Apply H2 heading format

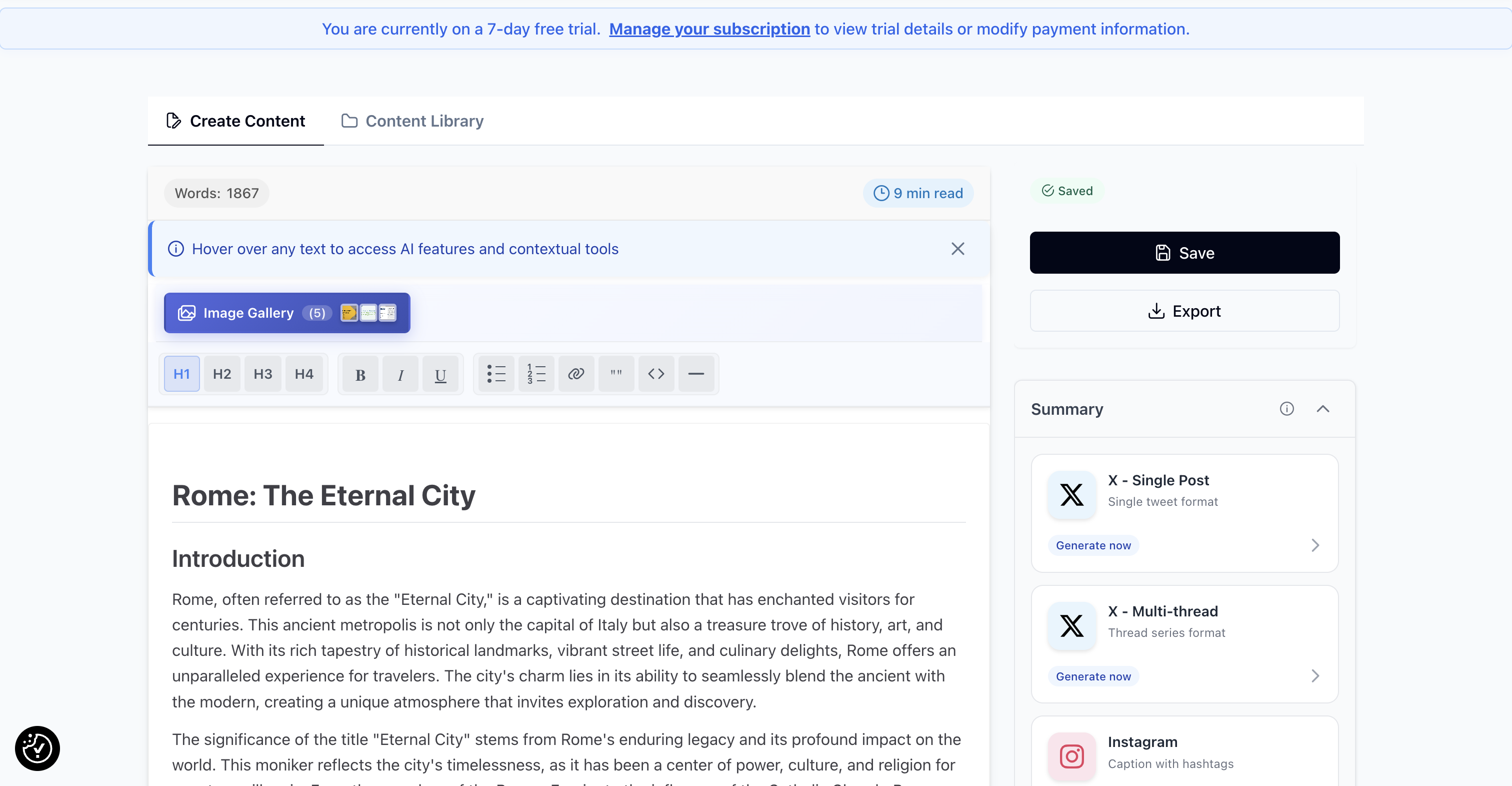(x=222, y=374)
